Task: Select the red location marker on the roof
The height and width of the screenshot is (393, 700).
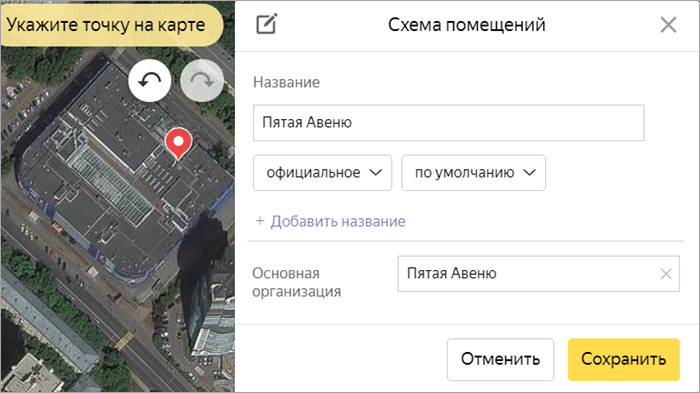Action: (x=179, y=143)
